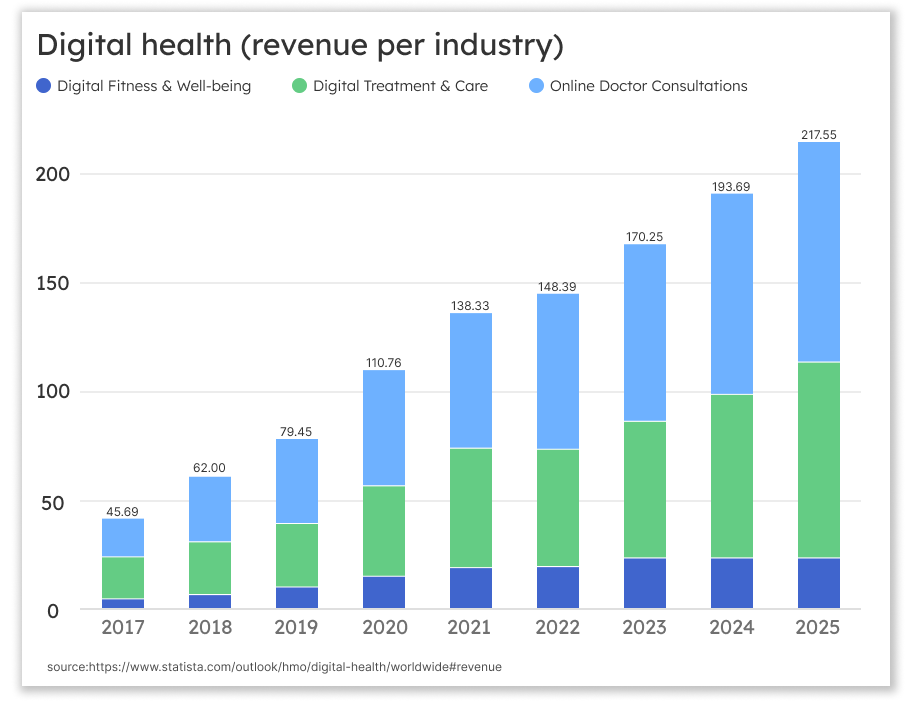
Task: Click the 150 y-axis label
Action: coord(52,284)
